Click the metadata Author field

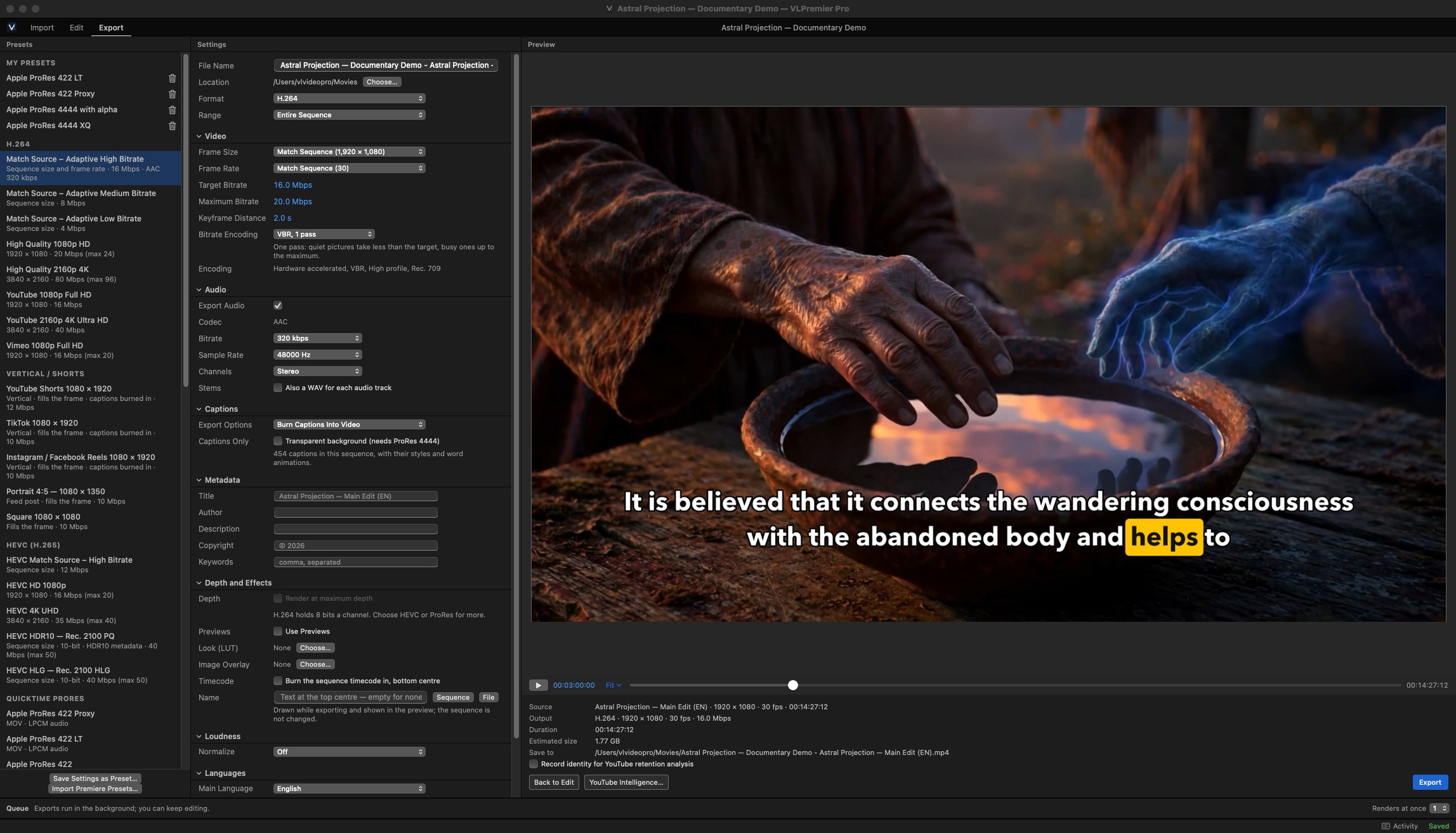(x=355, y=513)
